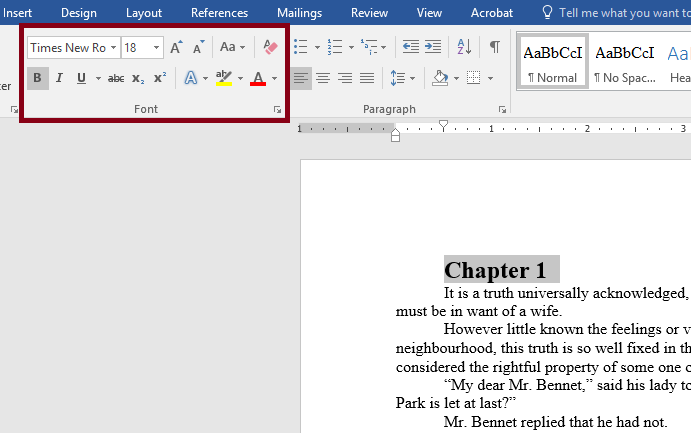Toggle underline formatting
Viewport: 691px width, 433px height.
pos(81,78)
